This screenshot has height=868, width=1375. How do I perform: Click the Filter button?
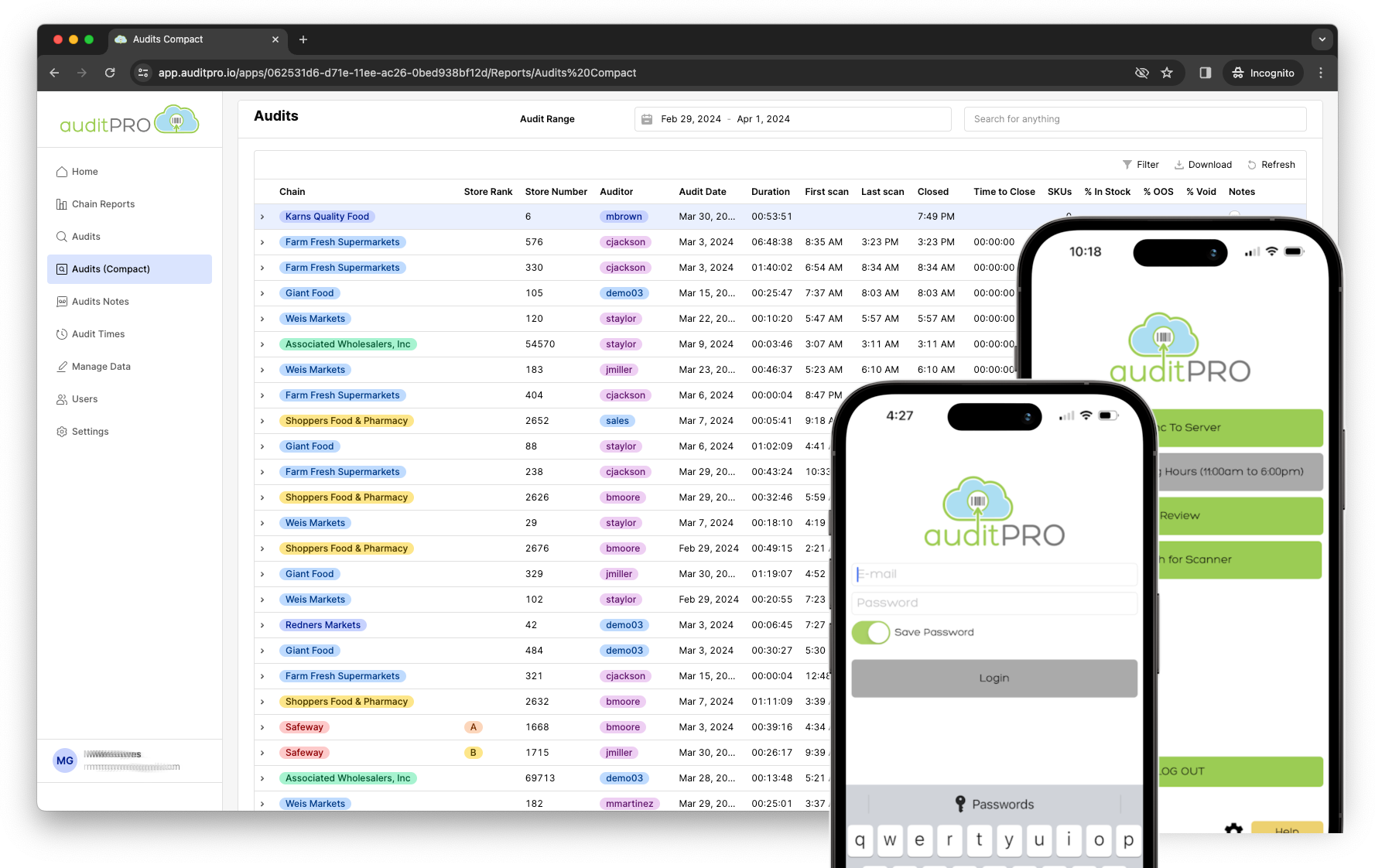coord(1141,165)
